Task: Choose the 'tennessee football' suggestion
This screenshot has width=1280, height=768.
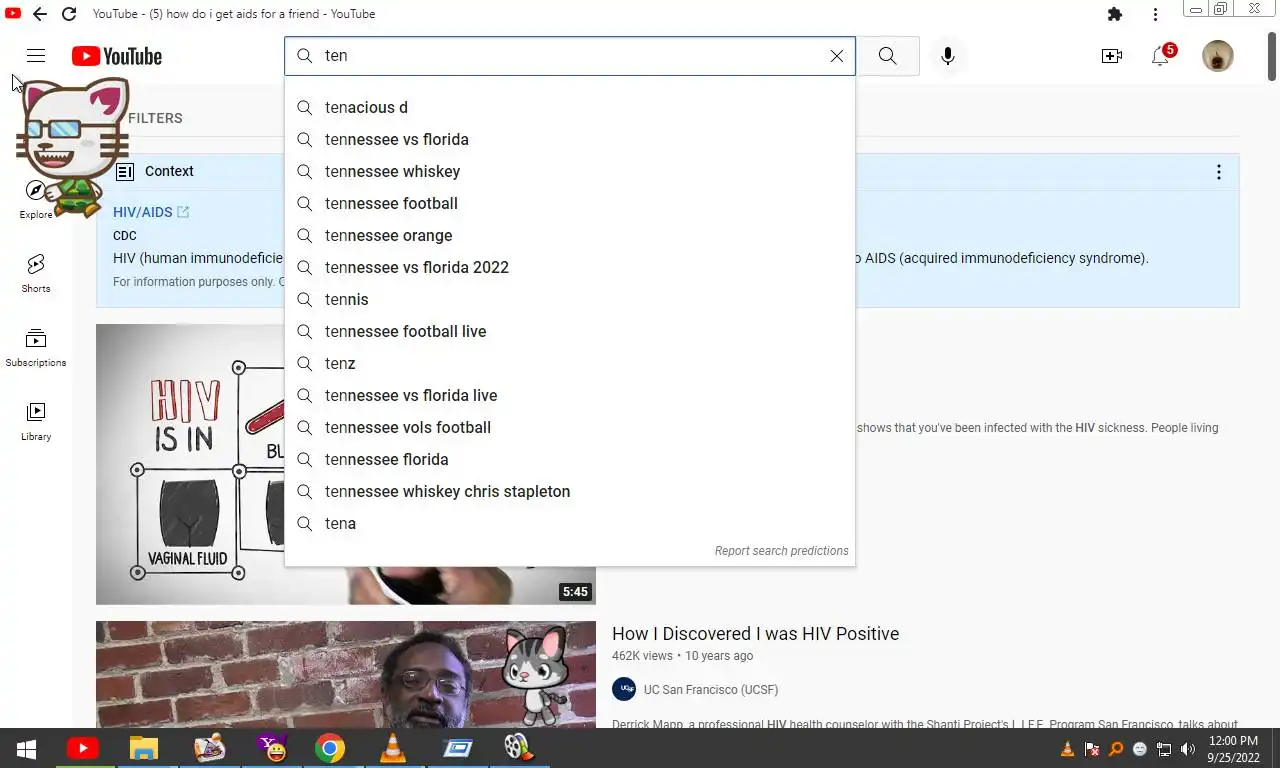Action: point(570,203)
